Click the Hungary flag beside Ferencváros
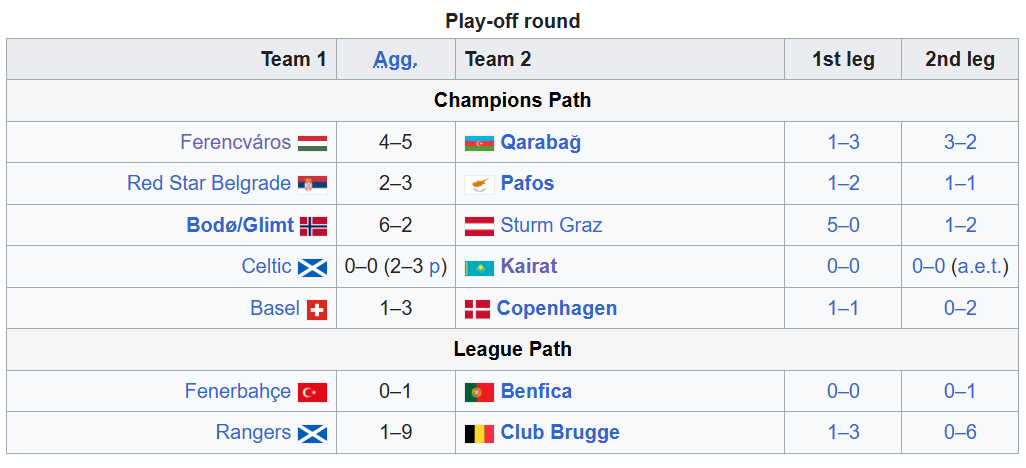The image size is (1026, 468). [x=313, y=143]
